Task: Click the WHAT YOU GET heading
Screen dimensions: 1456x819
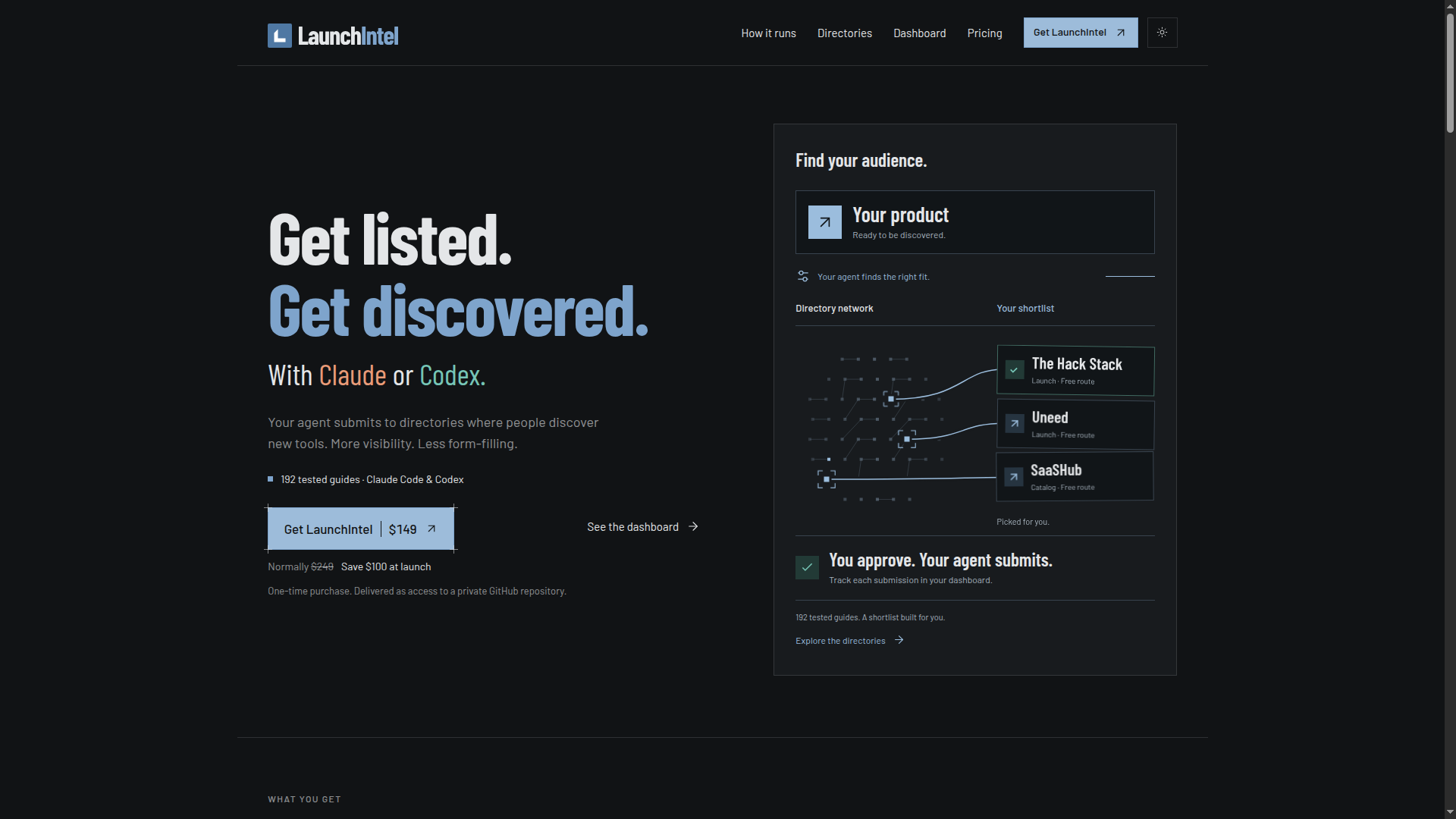Action: click(304, 799)
